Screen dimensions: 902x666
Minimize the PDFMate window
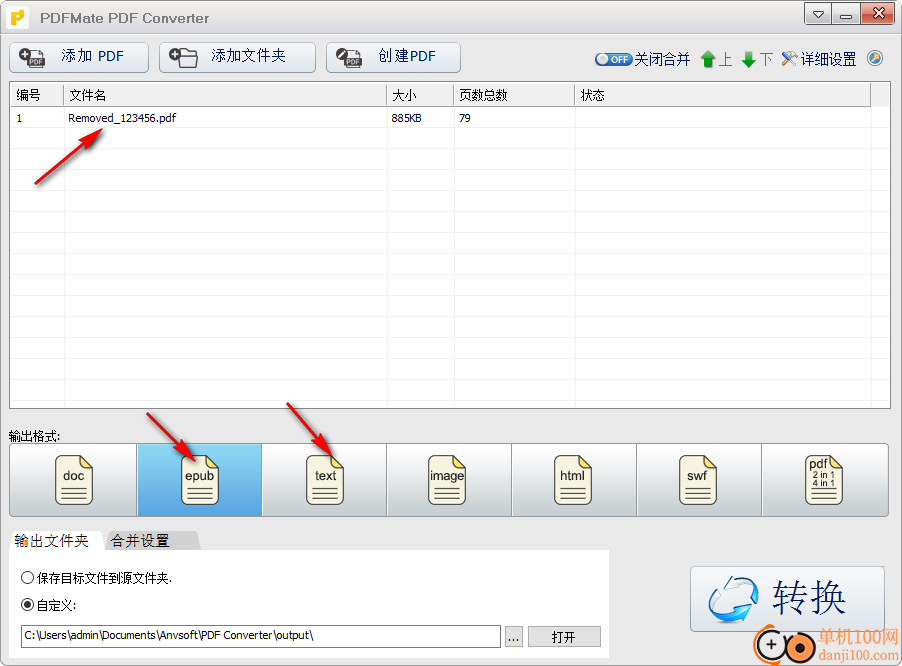point(846,14)
